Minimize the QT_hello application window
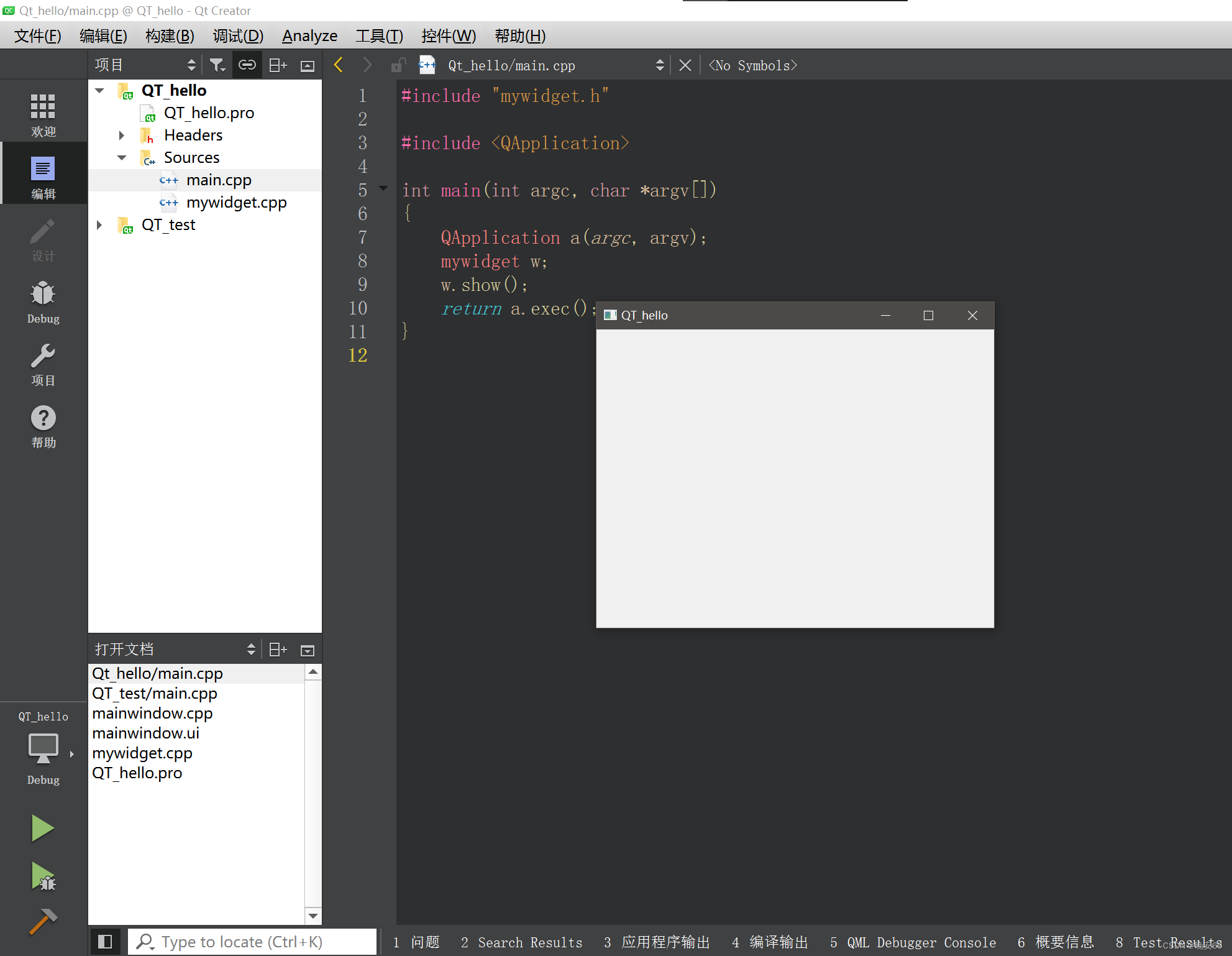This screenshot has width=1232, height=956. click(x=885, y=316)
